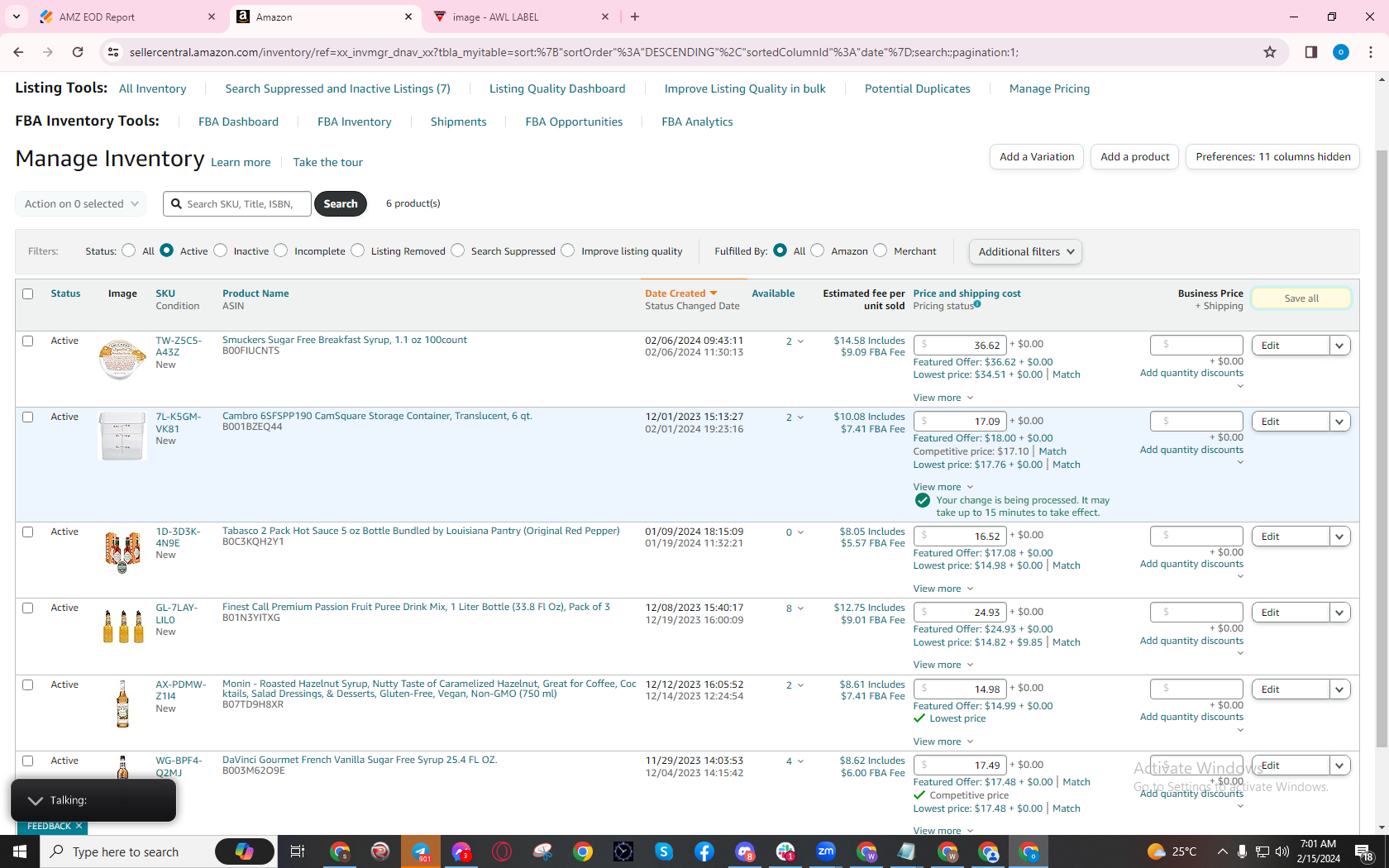Select the Search Suppressed filter
1389x868 pixels.
pyautogui.click(x=458, y=250)
